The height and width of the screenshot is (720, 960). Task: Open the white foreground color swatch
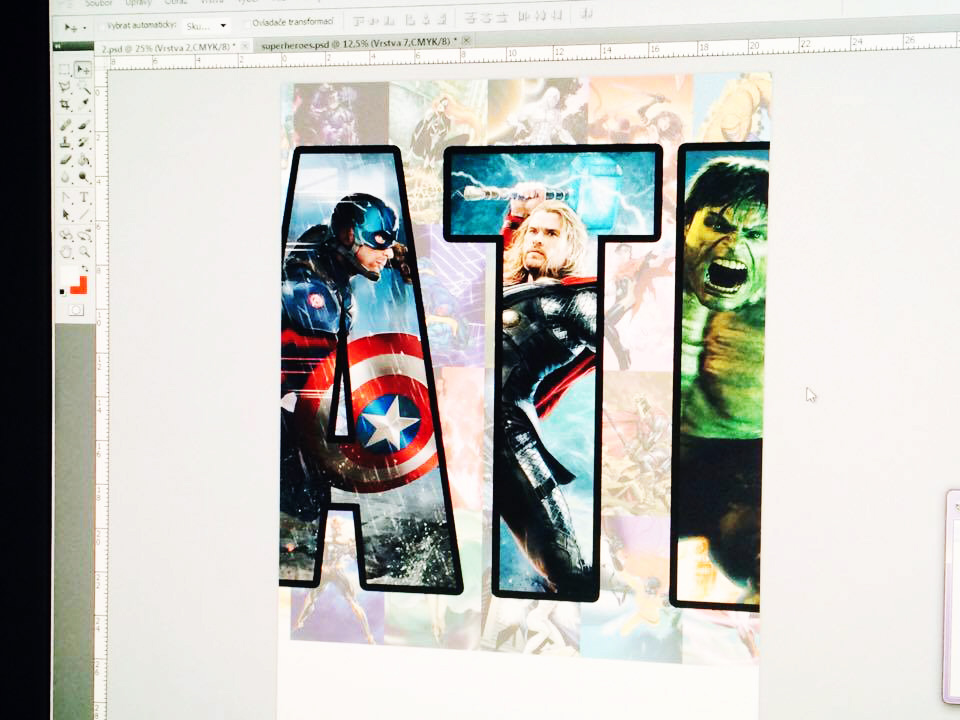click(69, 275)
